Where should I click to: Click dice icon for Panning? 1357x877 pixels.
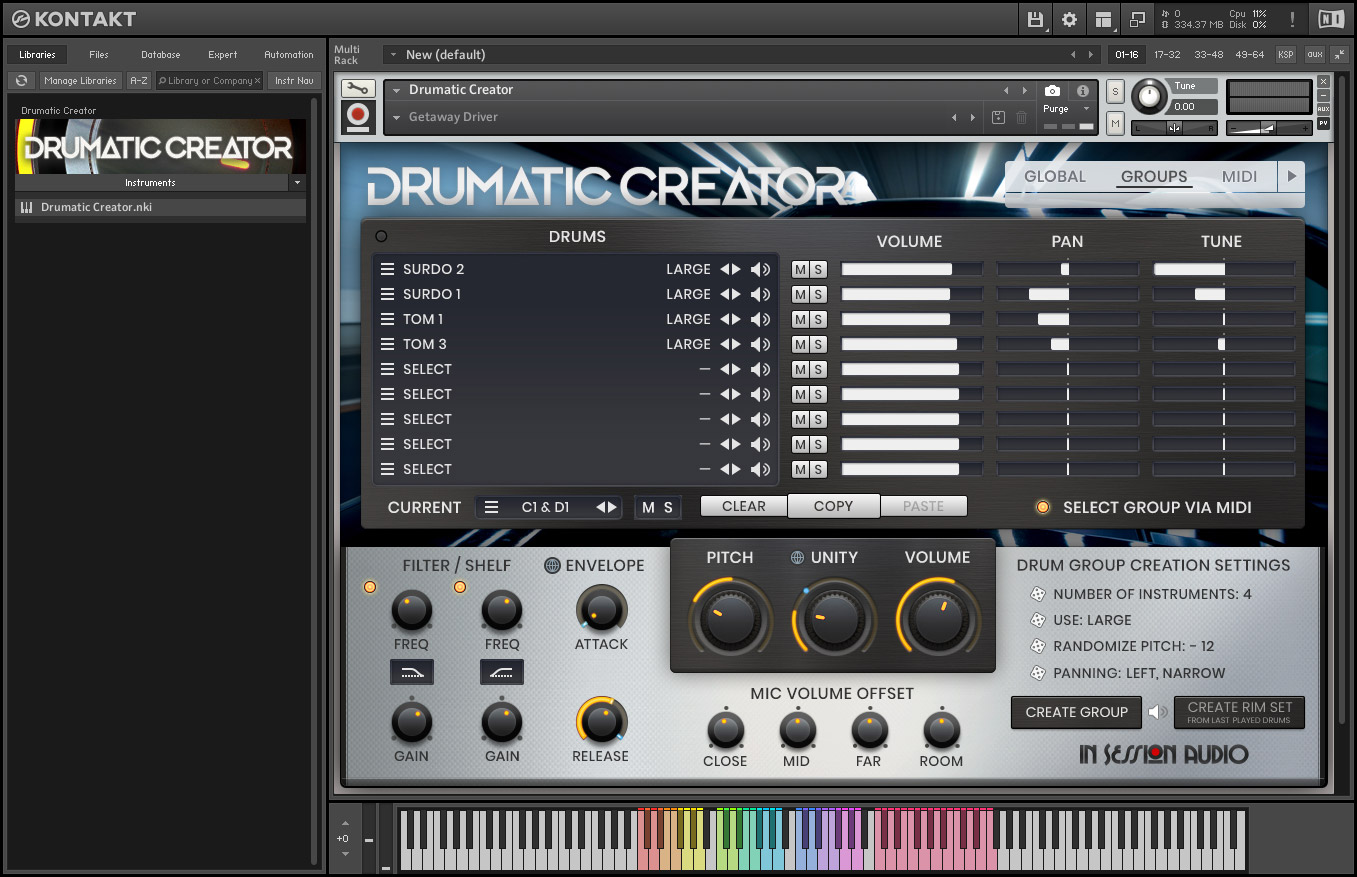coord(1039,673)
